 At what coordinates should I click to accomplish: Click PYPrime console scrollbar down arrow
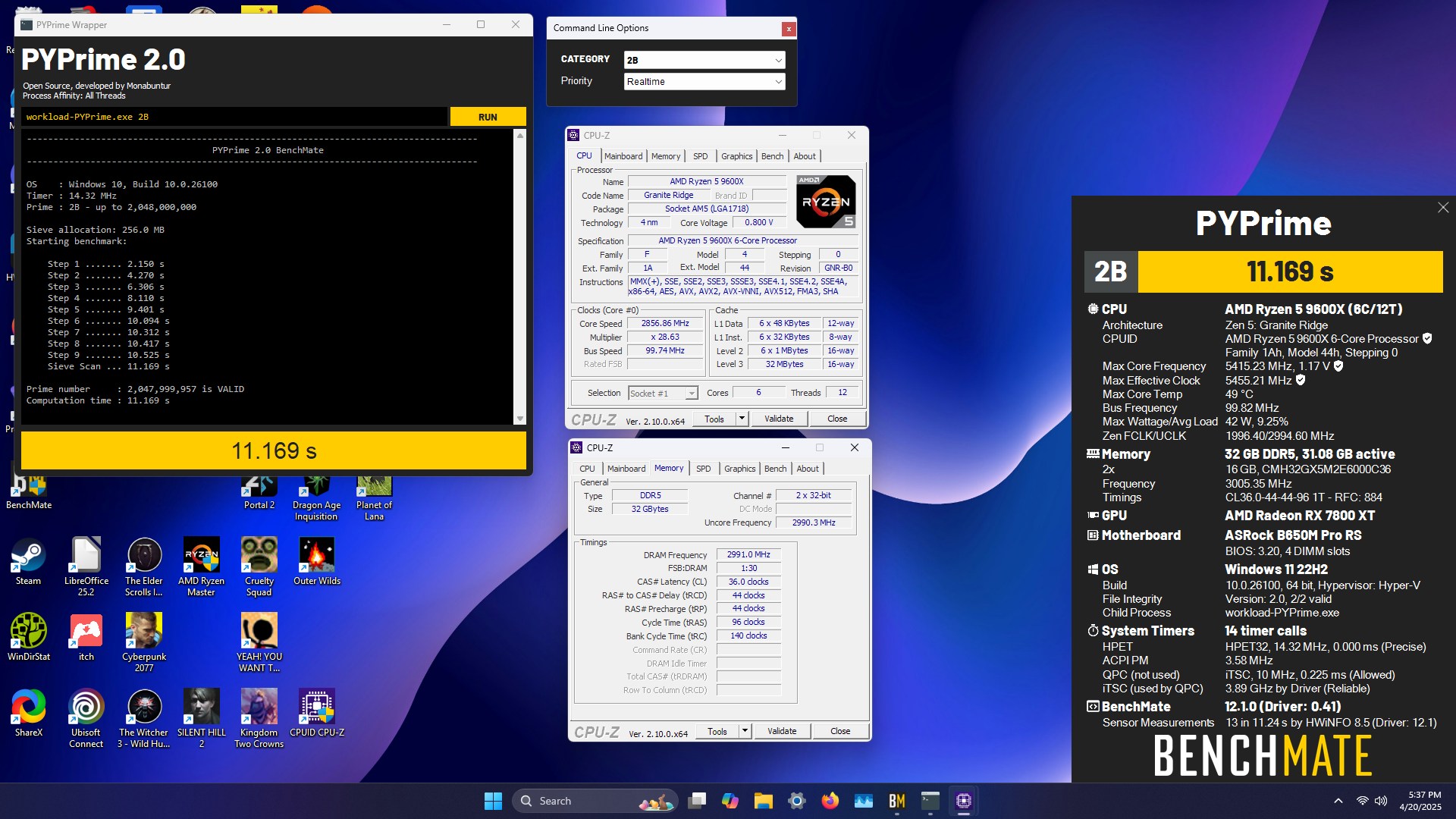coord(519,419)
